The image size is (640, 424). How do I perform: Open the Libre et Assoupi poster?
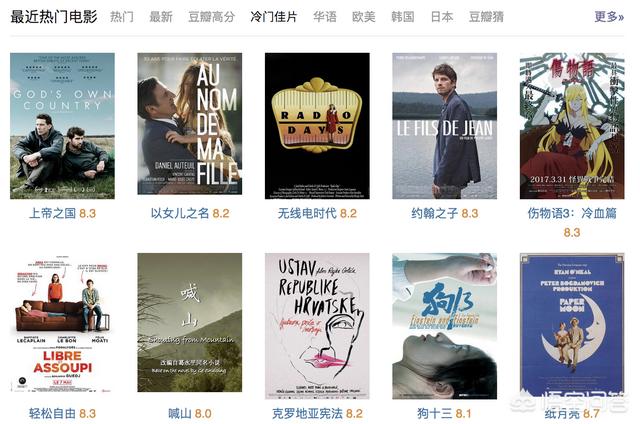pyautogui.click(x=62, y=324)
